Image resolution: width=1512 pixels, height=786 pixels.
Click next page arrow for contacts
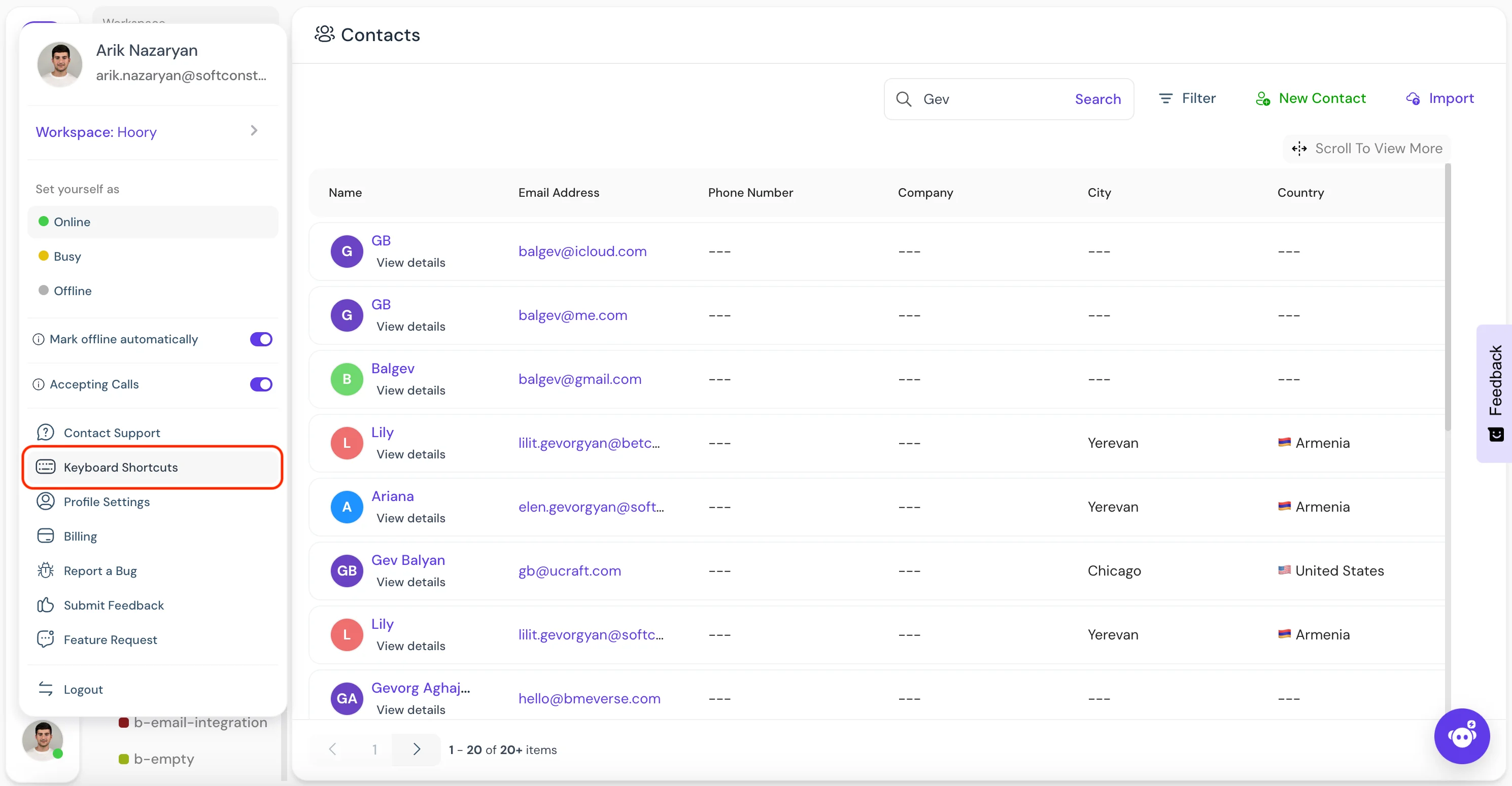point(417,749)
